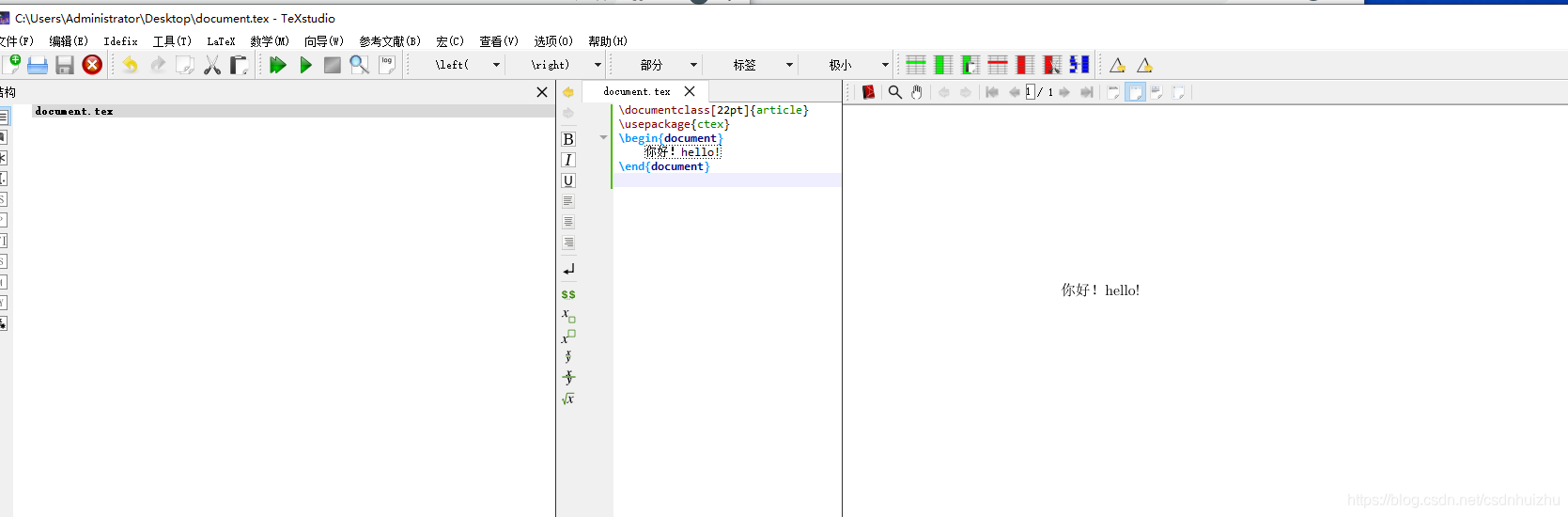Add table column with green column icon
The width and height of the screenshot is (1568, 517).
[943, 65]
